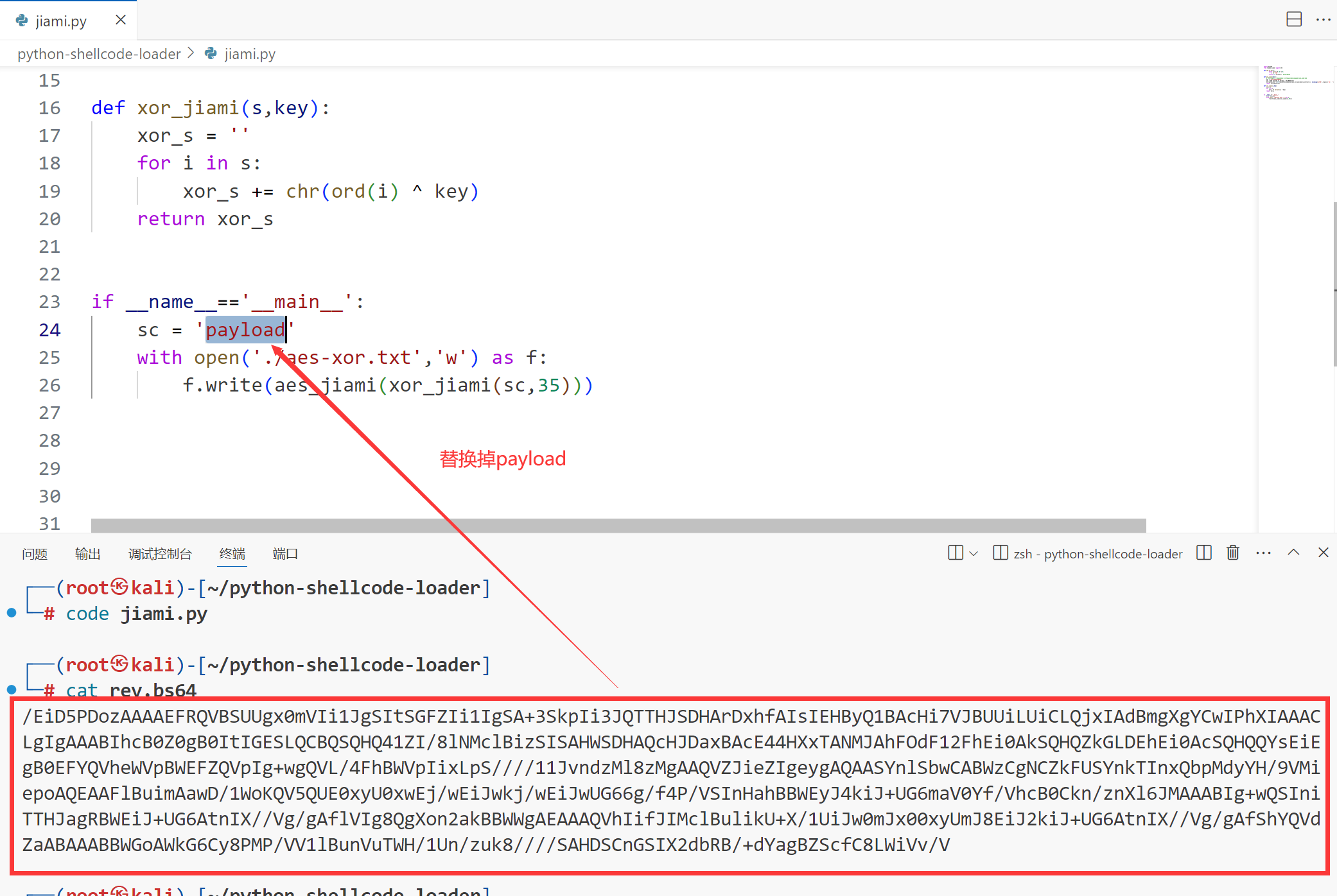Screen dimensions: 1337x896
Task: Select the 端口 panel tab
Action: point(284,553)
